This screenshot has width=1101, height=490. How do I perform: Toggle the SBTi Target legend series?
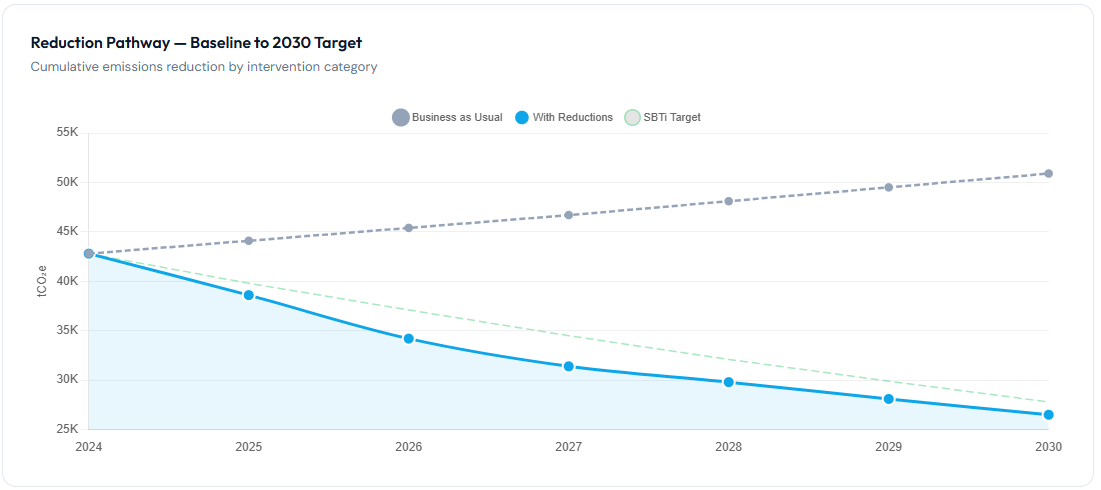point(663,117)
